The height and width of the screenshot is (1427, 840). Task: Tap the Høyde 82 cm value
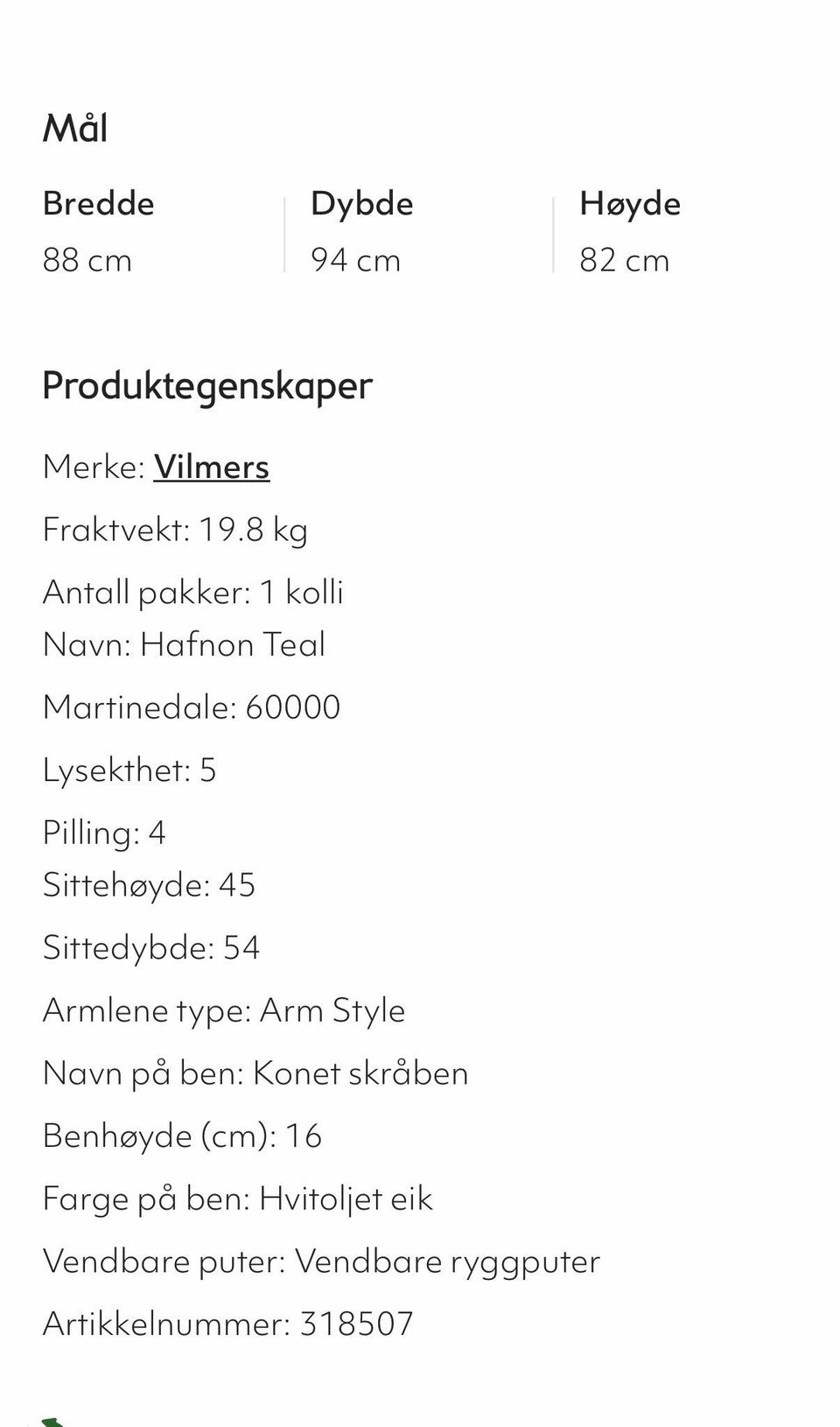click(x=624, y=260)
